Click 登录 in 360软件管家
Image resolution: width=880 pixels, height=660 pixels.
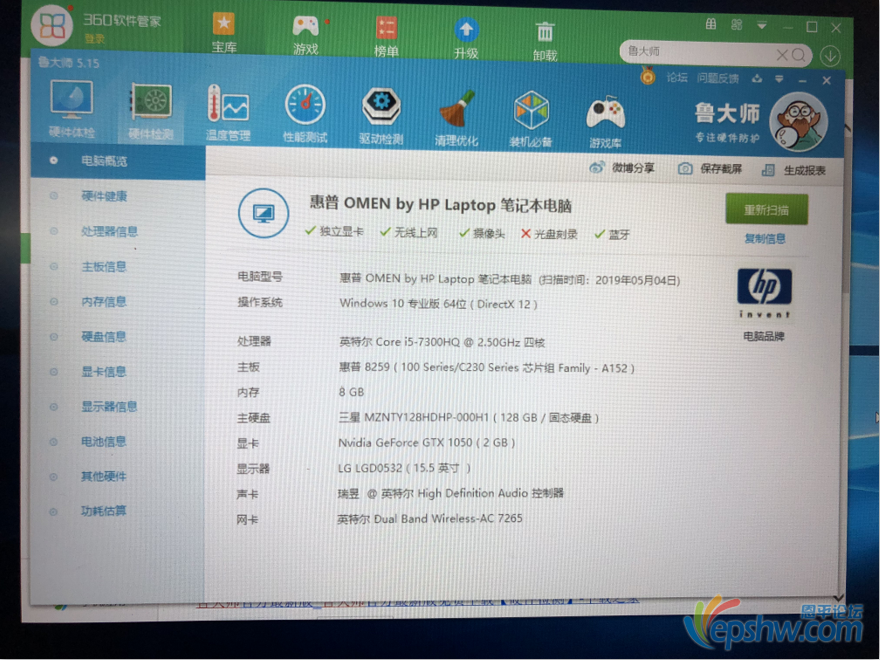95,39
